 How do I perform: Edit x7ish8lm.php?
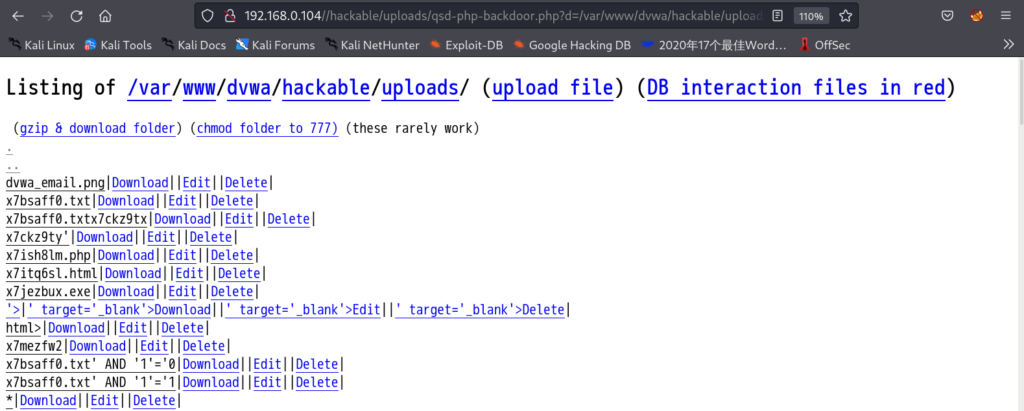tap(183, 255)
